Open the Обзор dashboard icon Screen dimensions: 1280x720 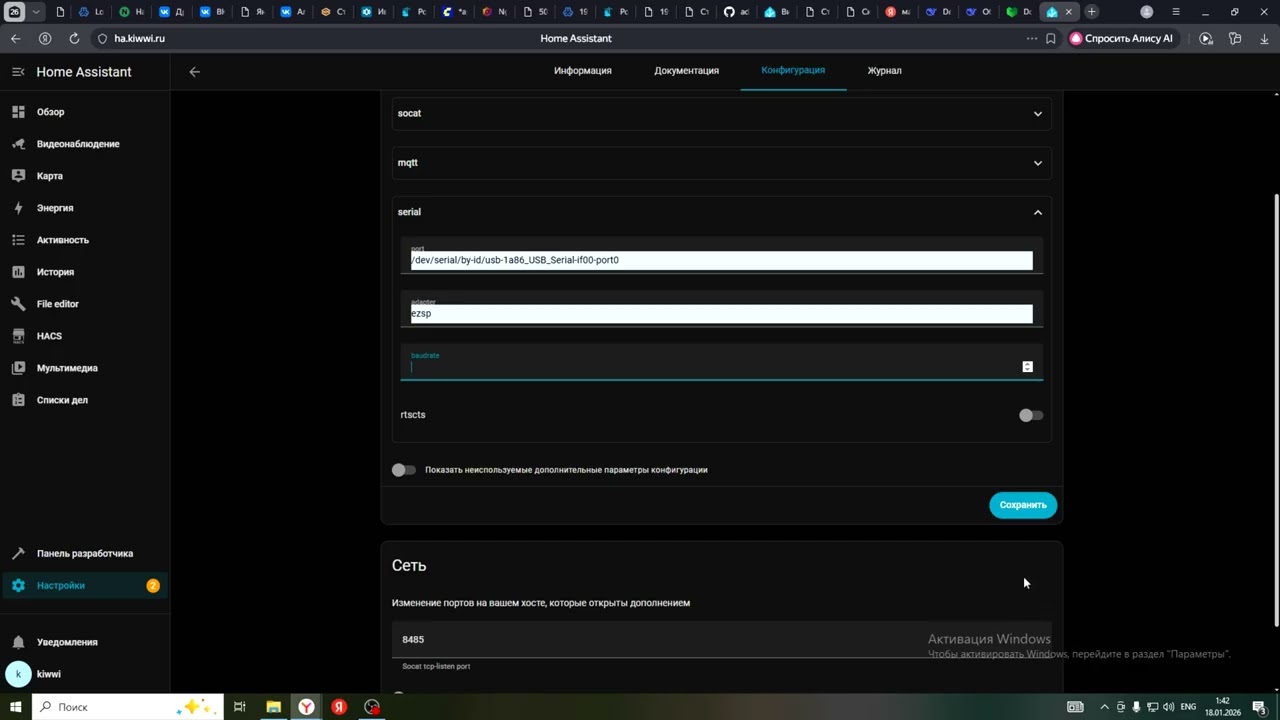[18, 112]
